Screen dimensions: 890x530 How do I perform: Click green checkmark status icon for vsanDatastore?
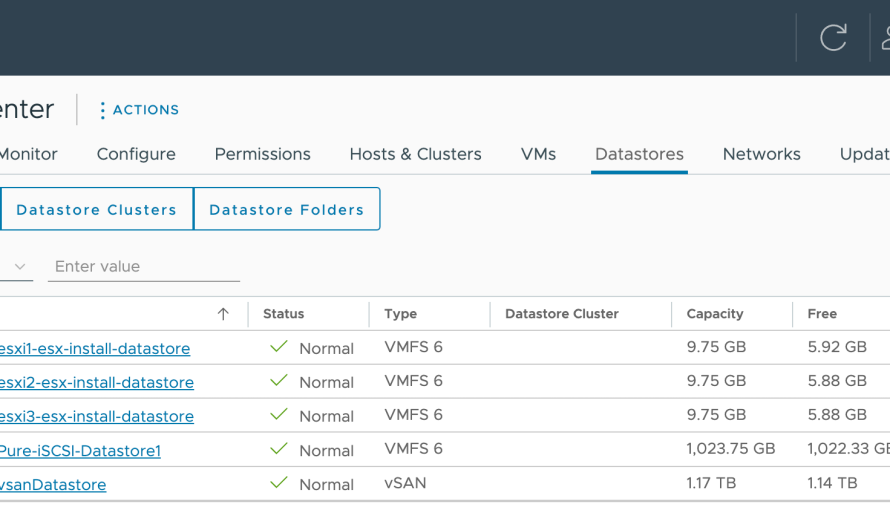(x=279, y=483)
